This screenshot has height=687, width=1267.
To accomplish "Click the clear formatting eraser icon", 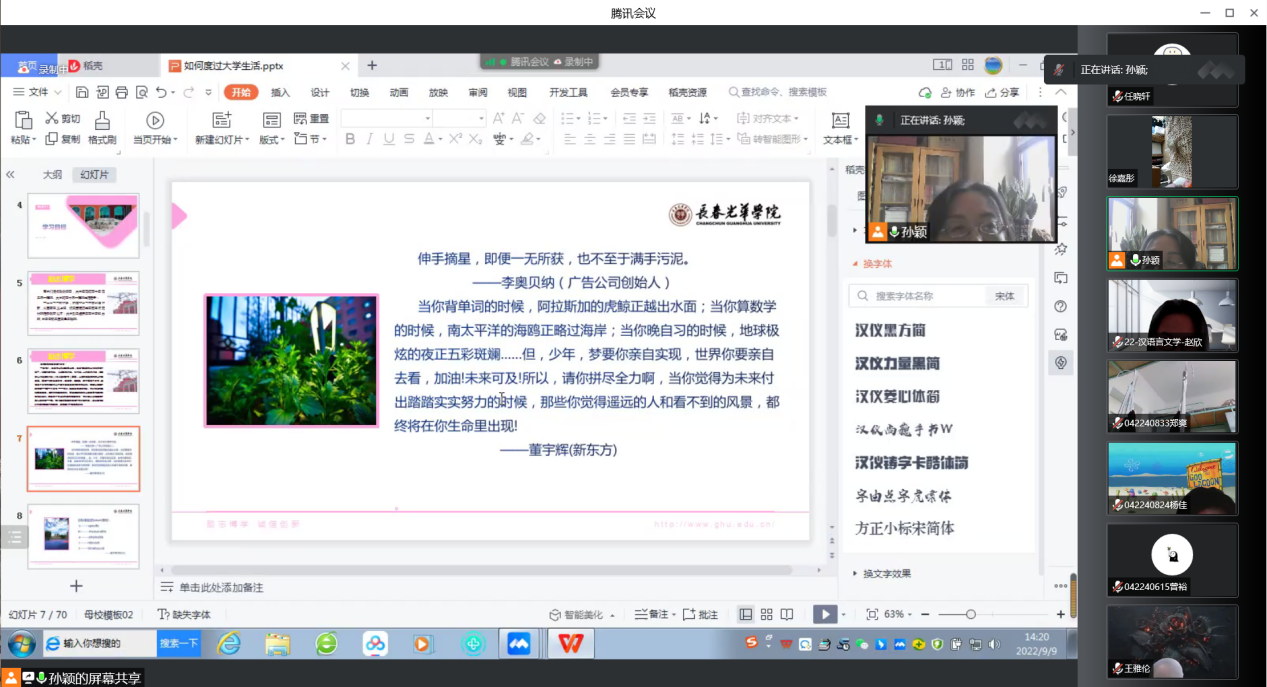I will (539, 118).
